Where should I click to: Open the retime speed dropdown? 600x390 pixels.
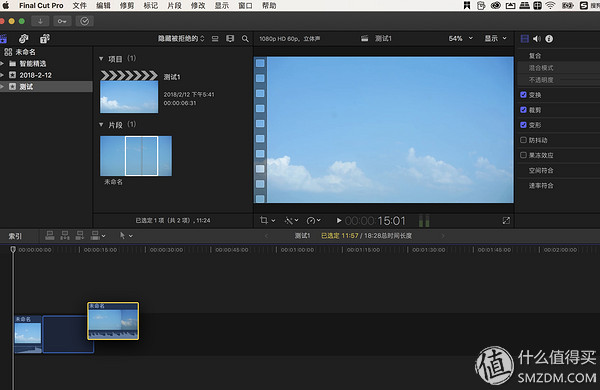point(313,220)
